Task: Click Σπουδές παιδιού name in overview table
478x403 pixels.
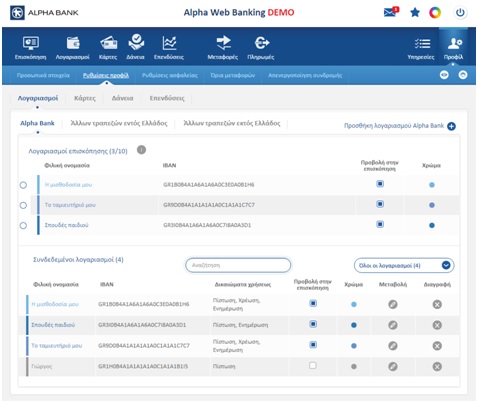Action: click(x=66, y=225)
